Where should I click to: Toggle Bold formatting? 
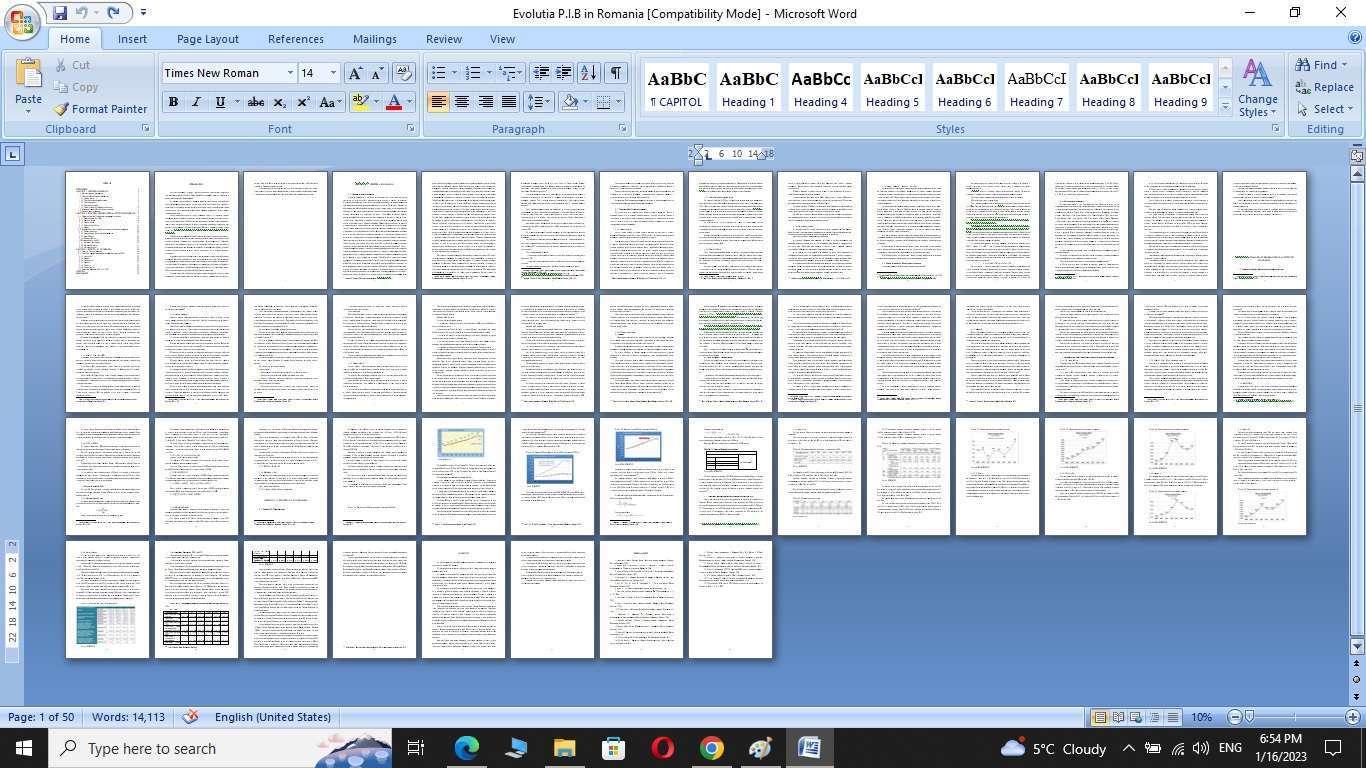tap(173, 102)
